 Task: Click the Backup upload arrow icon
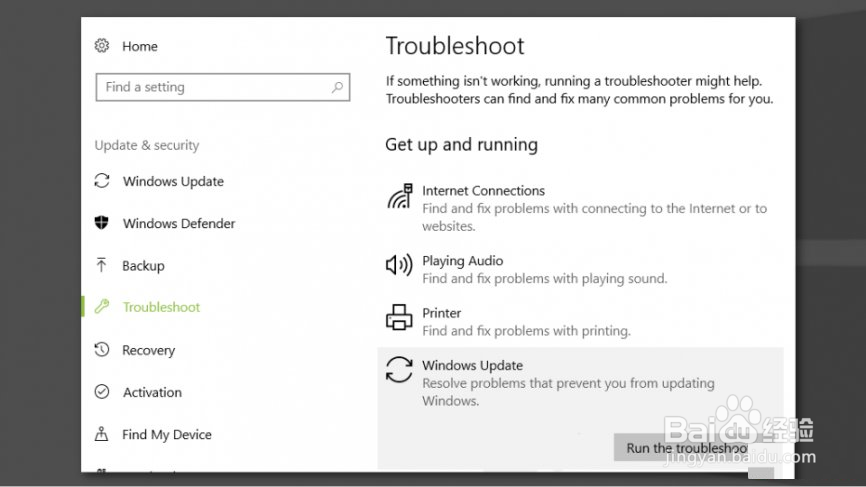click(x=102, y=265)
